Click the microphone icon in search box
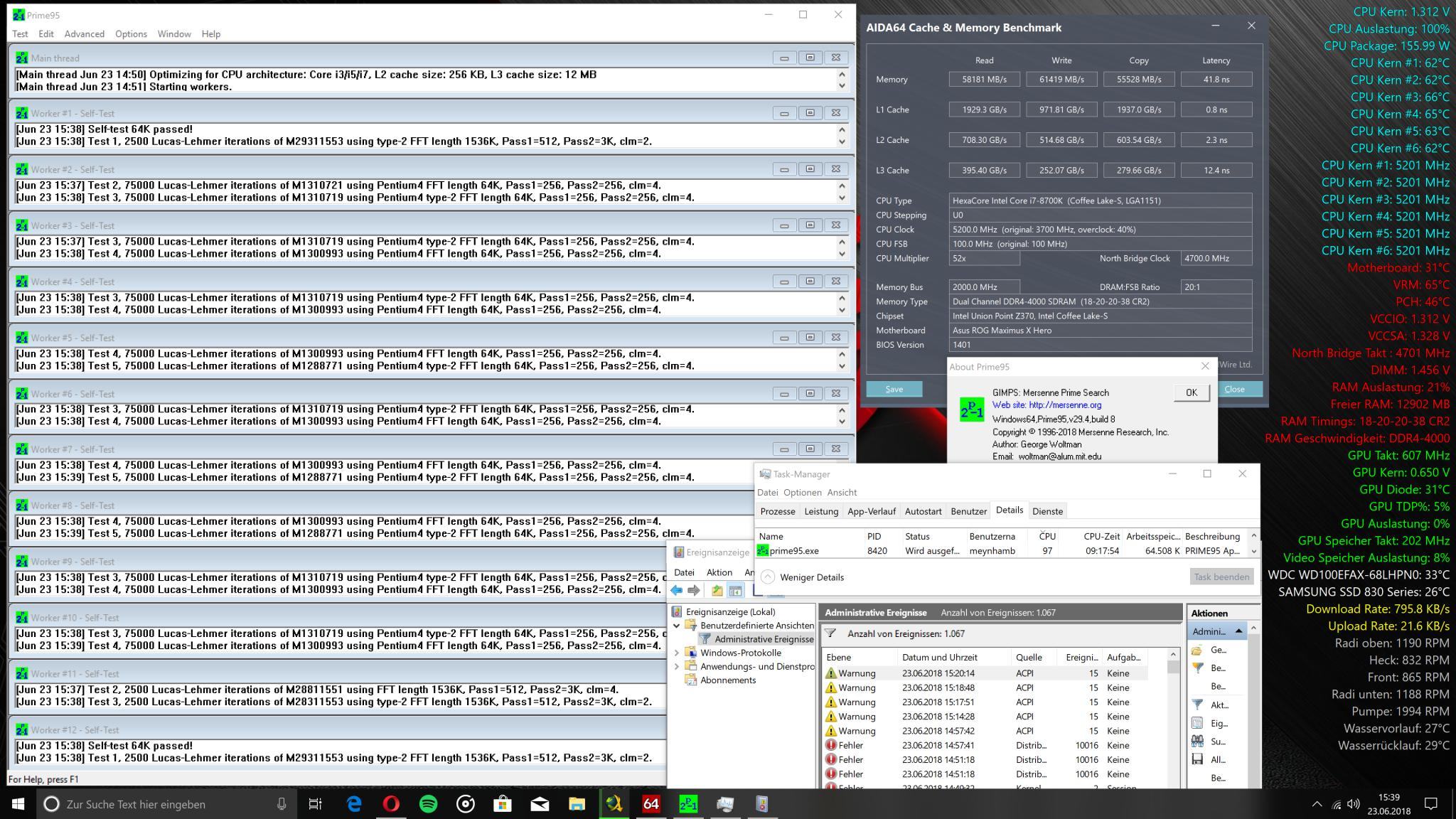 tap(282, 804)
